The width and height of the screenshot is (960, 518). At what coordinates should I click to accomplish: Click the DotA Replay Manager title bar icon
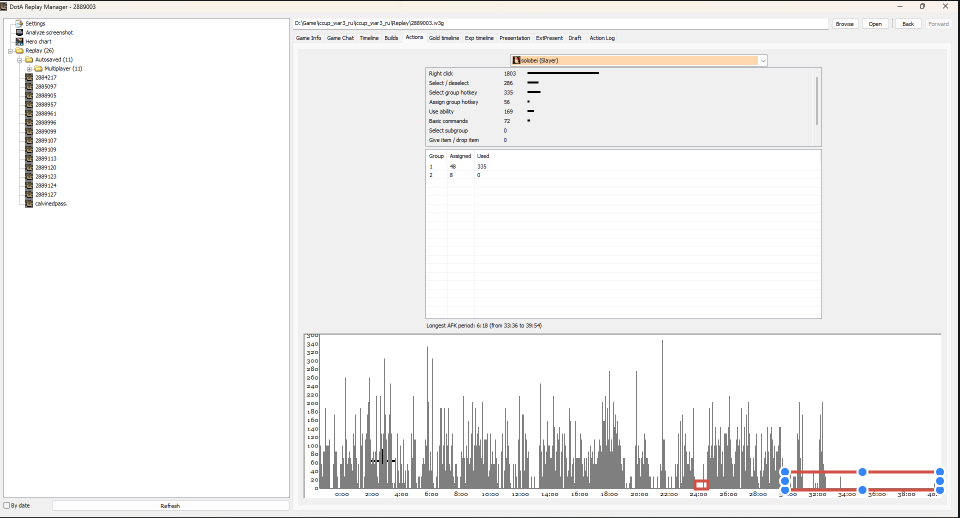4,6
